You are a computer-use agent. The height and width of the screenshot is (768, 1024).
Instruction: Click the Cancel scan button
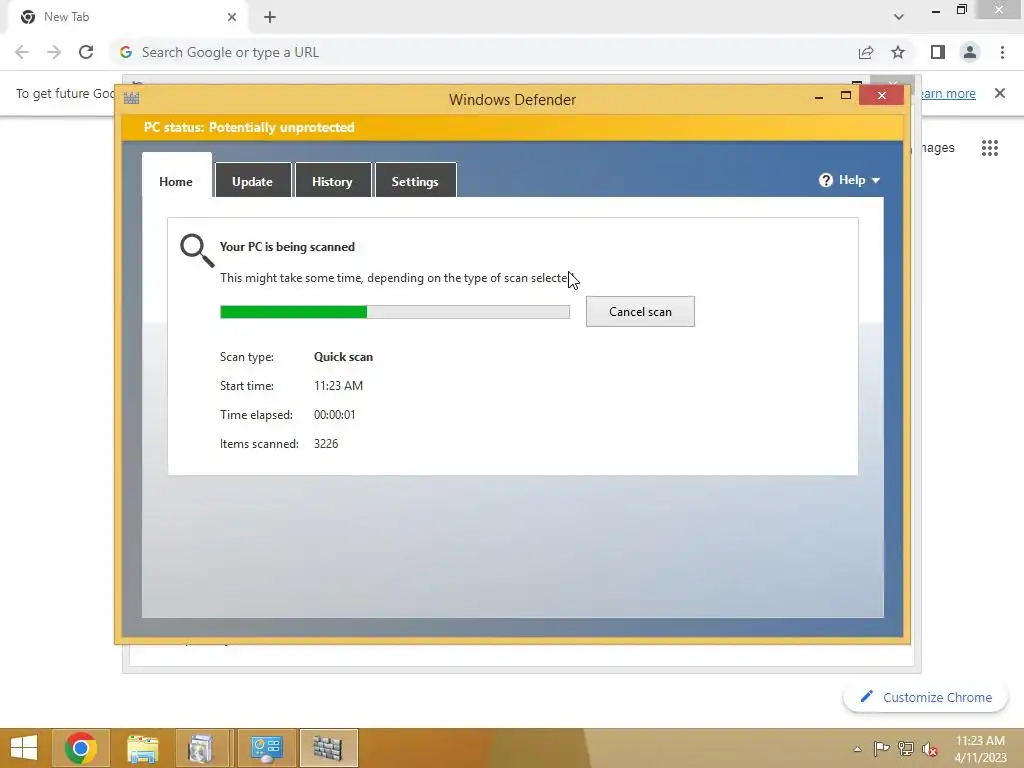coord(640,312)
